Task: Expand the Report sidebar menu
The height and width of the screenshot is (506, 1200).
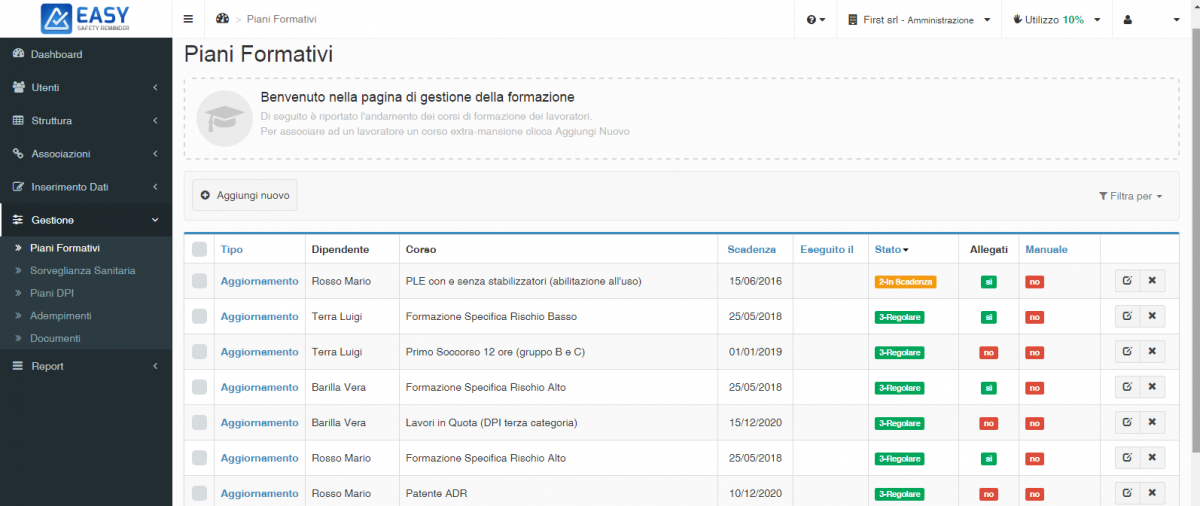Action: click(86, 366)
